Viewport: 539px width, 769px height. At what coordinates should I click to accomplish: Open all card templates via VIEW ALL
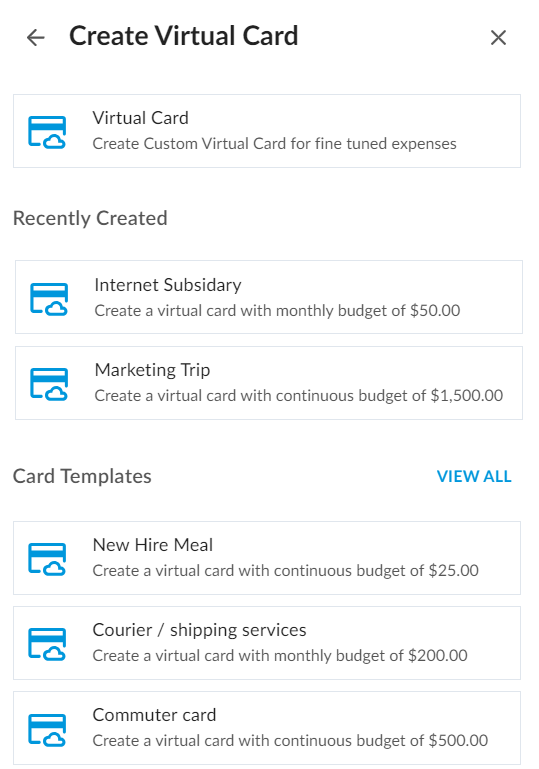pyautogui.click(x=474, y=476)
